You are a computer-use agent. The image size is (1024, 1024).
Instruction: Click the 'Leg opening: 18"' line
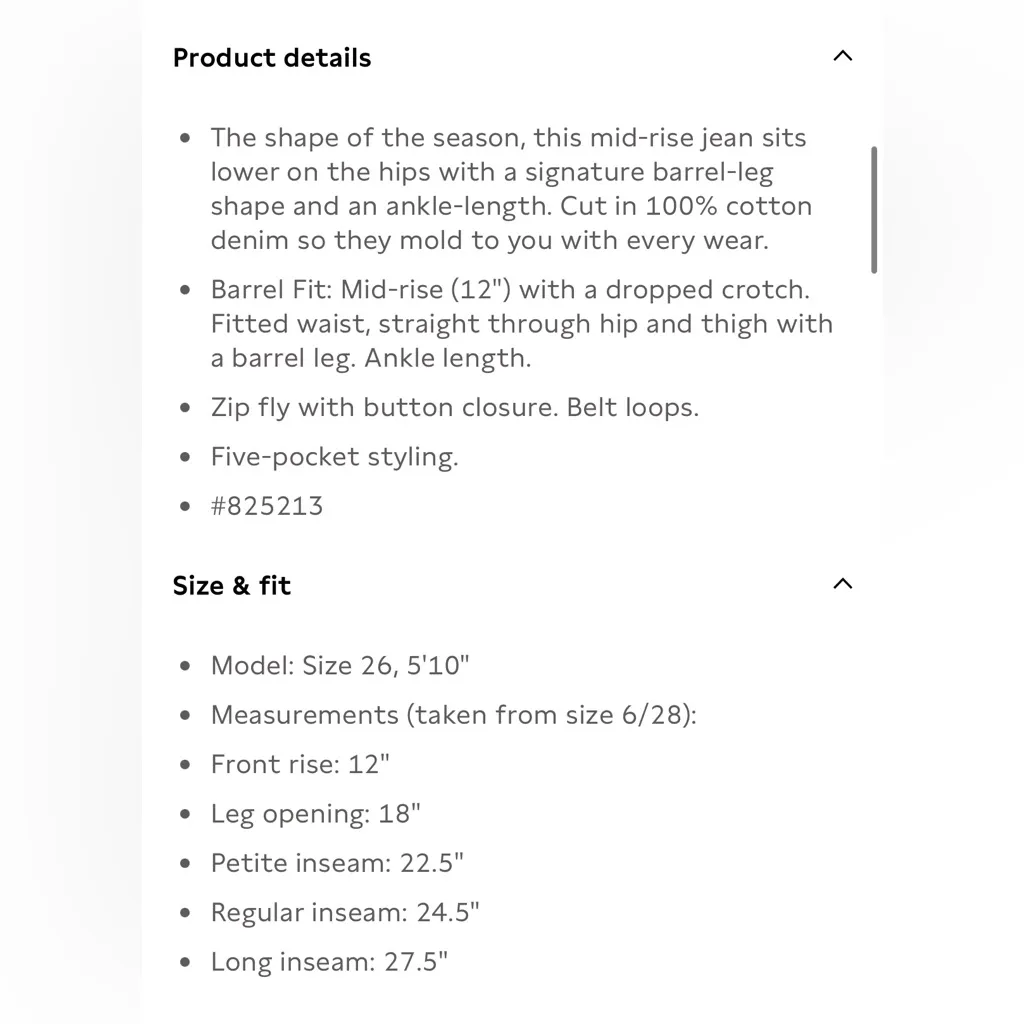(x=315, y=814)
